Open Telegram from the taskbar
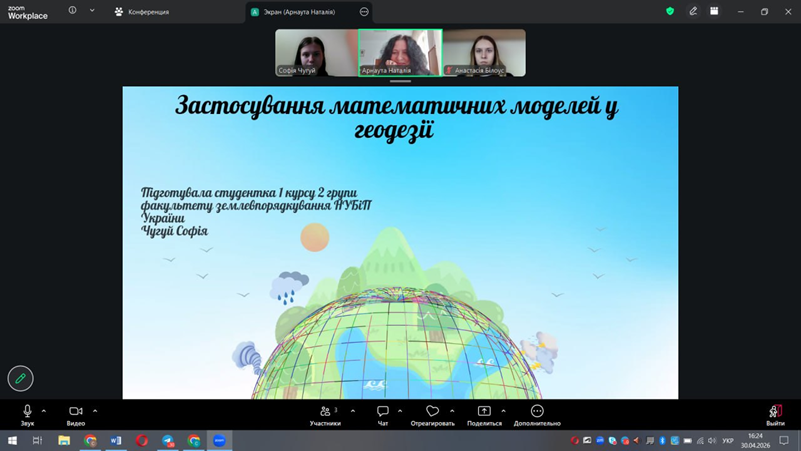The width and height of the screenshot is (801, 451). [x=168, y=440]
